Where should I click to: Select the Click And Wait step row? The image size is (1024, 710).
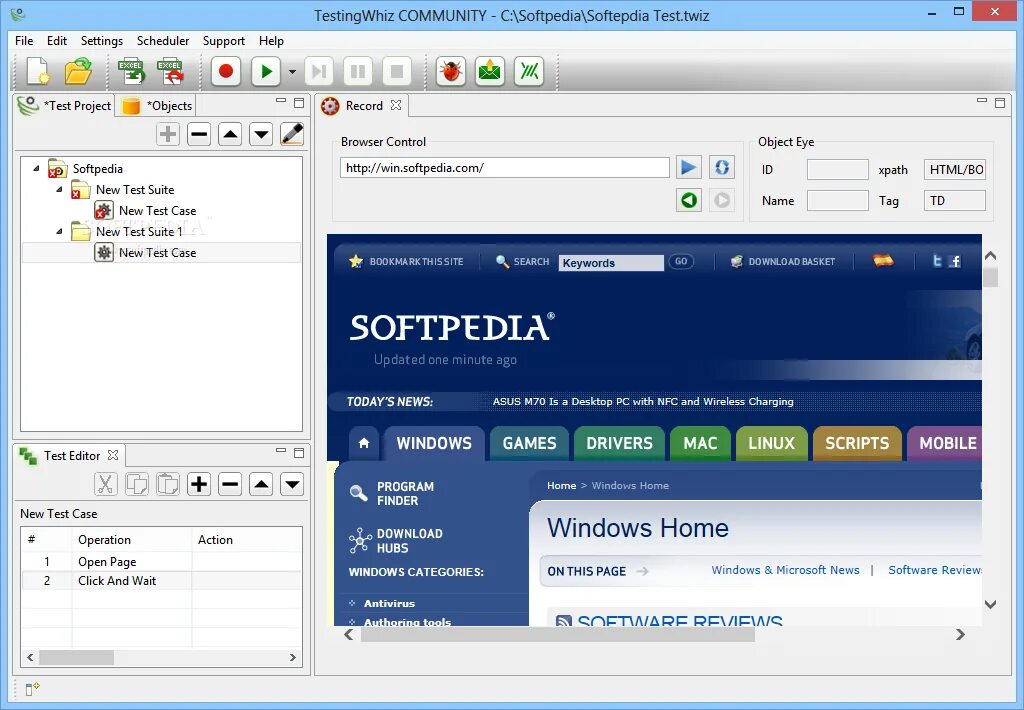point(162,581)
